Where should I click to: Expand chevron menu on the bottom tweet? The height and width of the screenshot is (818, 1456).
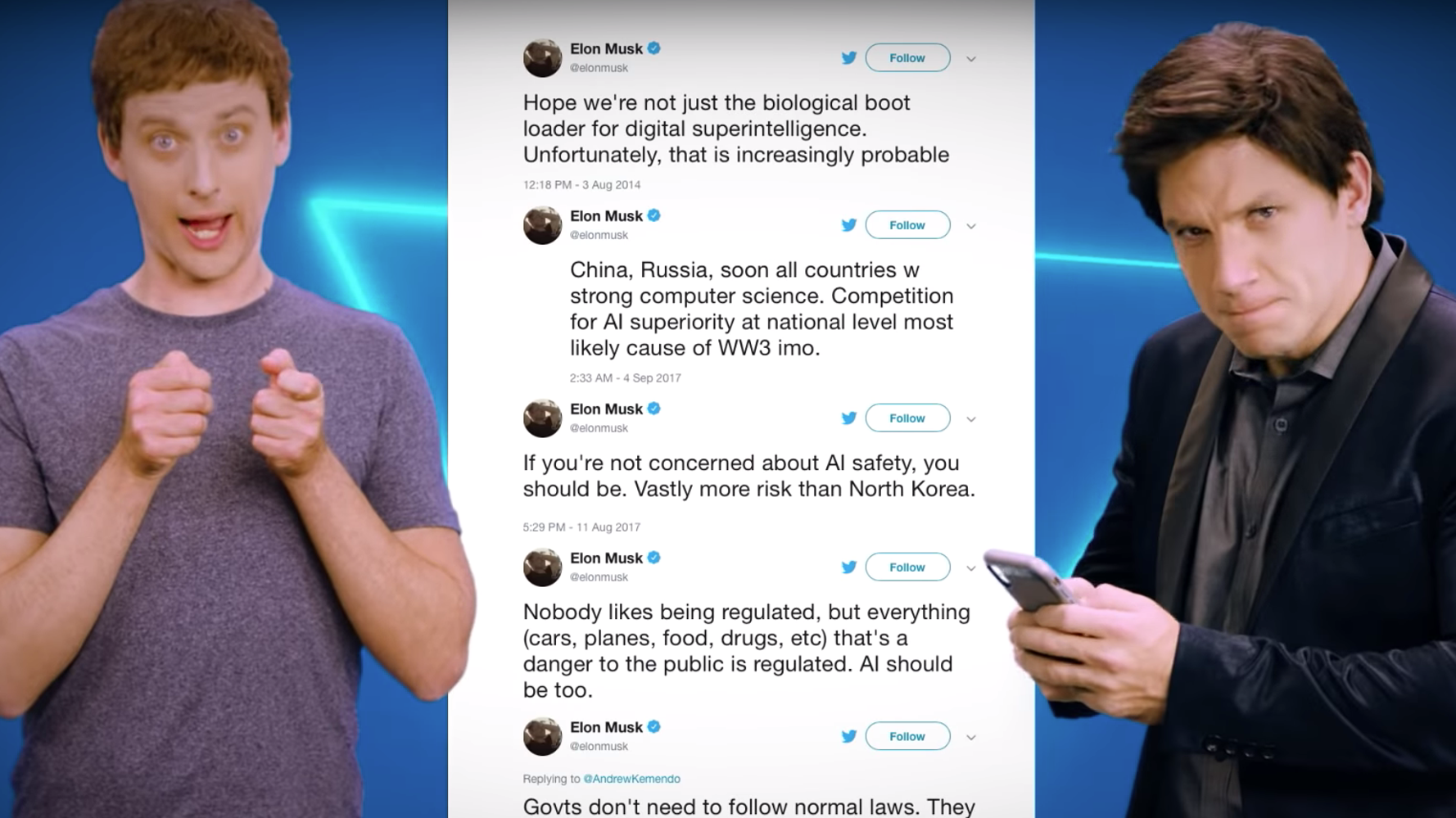point(970,738)
